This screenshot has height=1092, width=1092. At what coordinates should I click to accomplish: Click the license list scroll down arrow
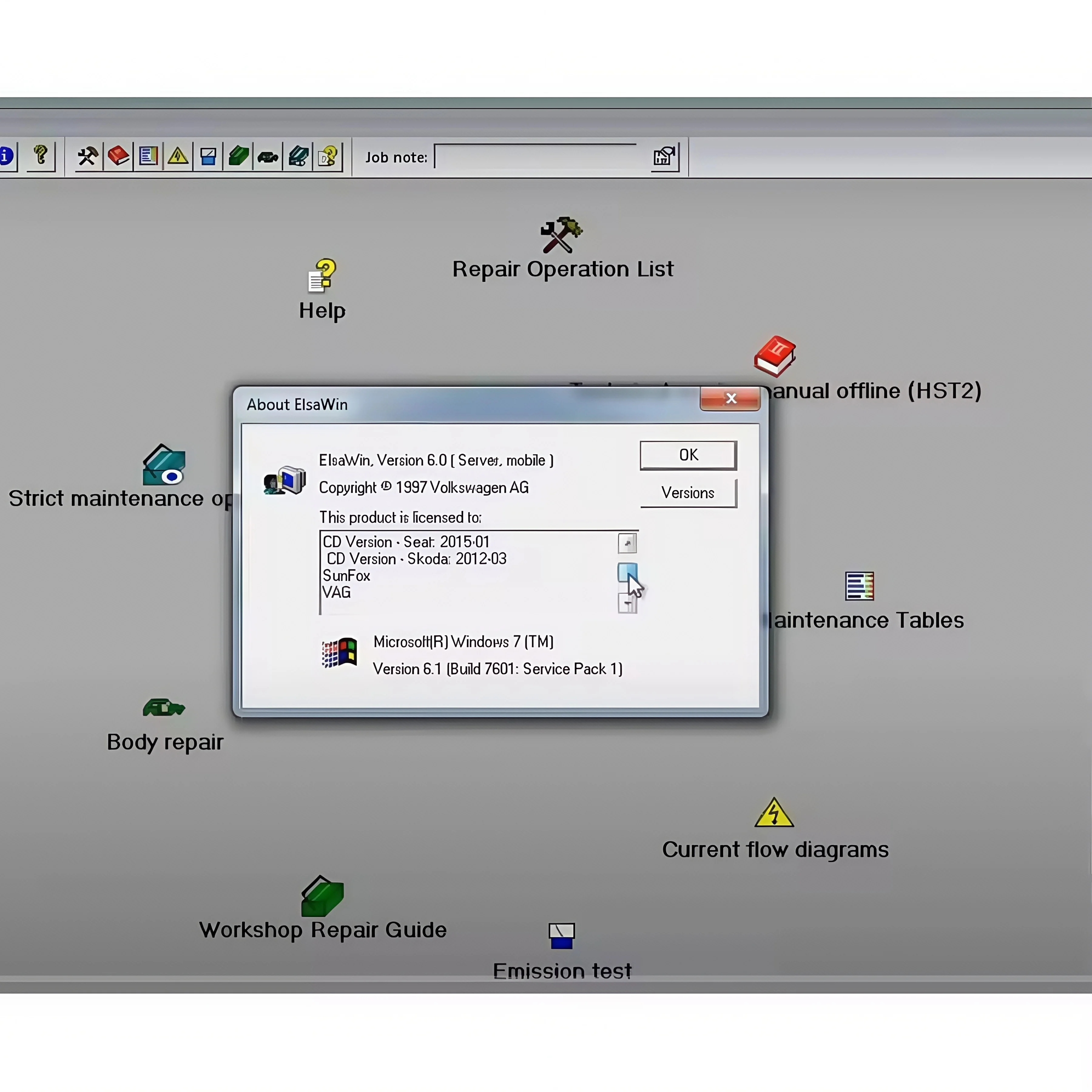pos(627,604)
